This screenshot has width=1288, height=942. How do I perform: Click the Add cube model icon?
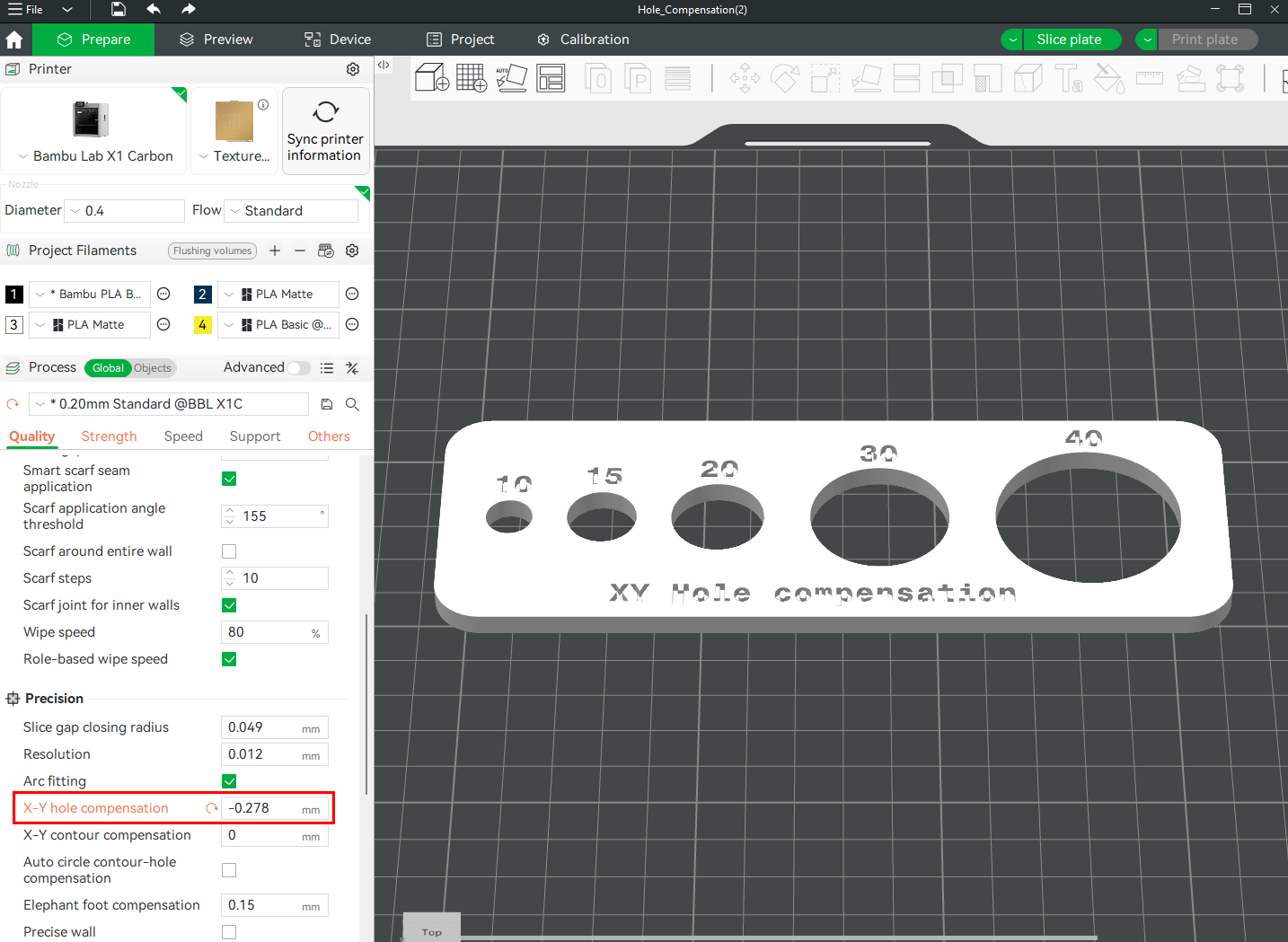click(x=432, y=78)
